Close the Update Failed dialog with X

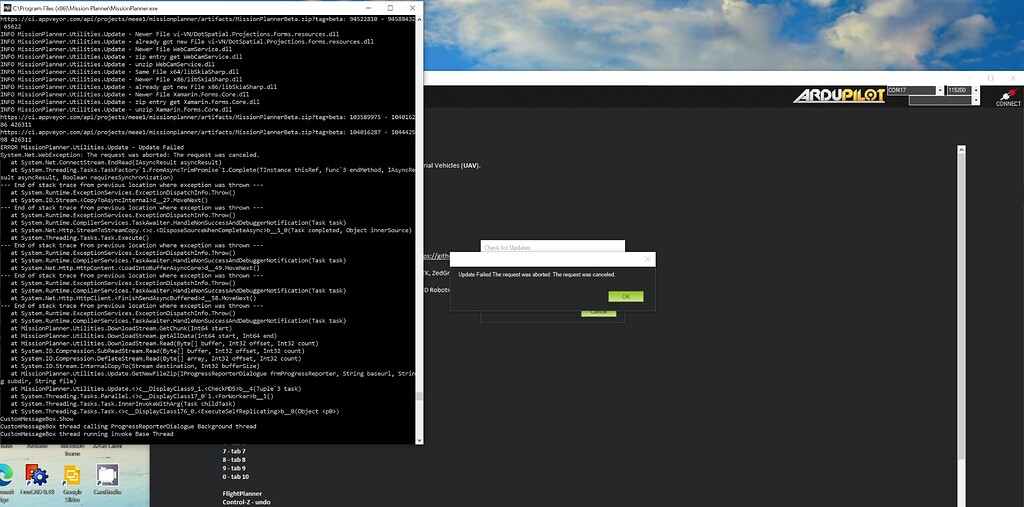click(648, 259)
